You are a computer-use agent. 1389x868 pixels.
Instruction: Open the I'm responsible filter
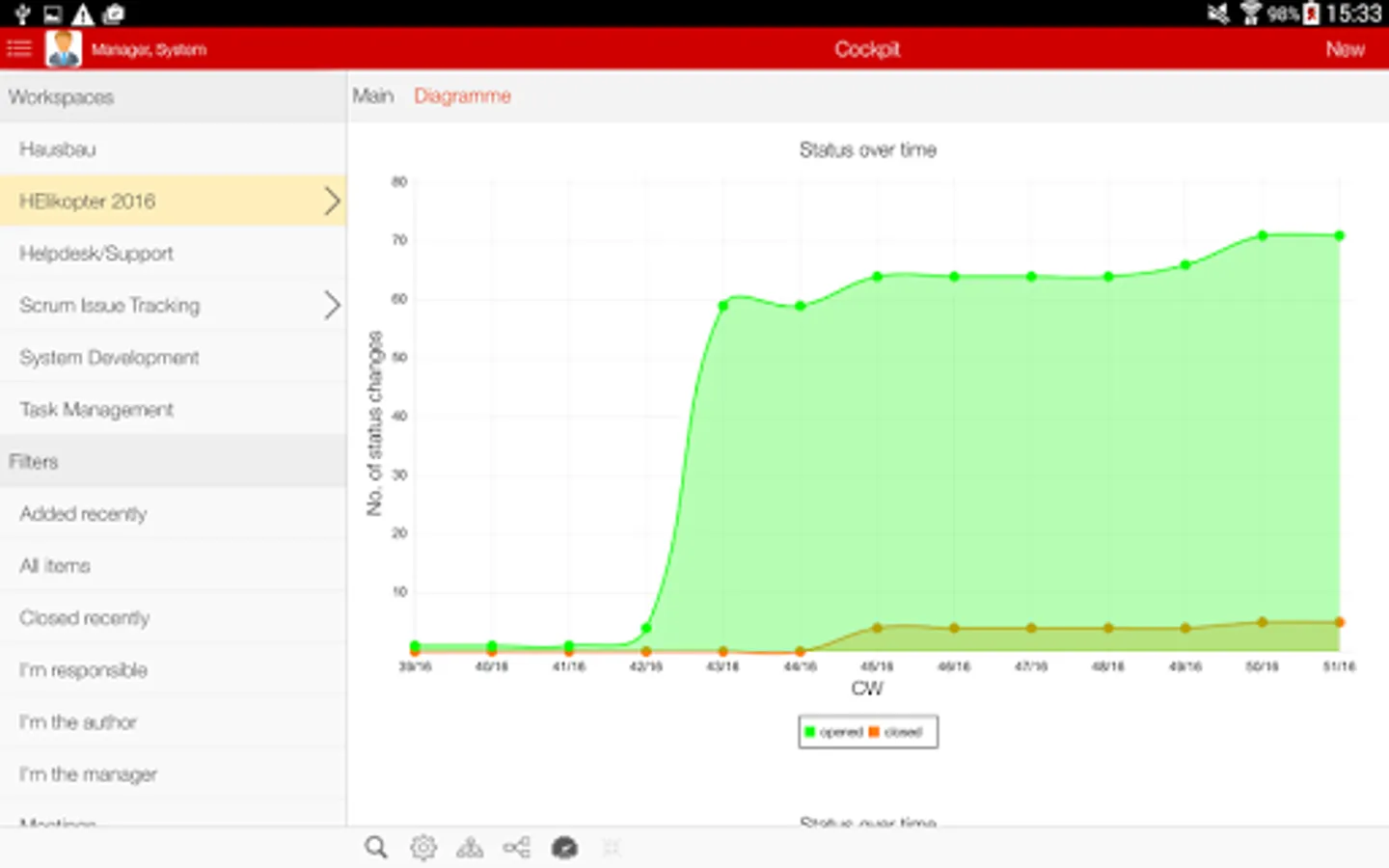174,669
